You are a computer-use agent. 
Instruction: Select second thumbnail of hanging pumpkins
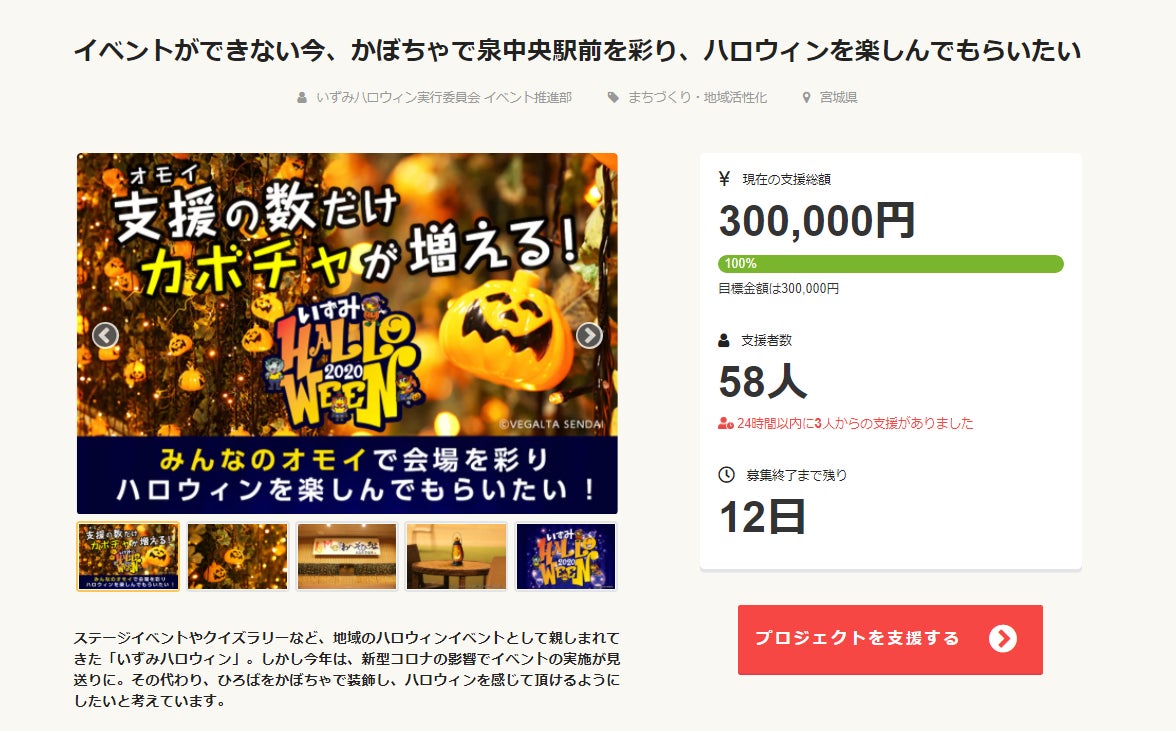coord(238,556)
